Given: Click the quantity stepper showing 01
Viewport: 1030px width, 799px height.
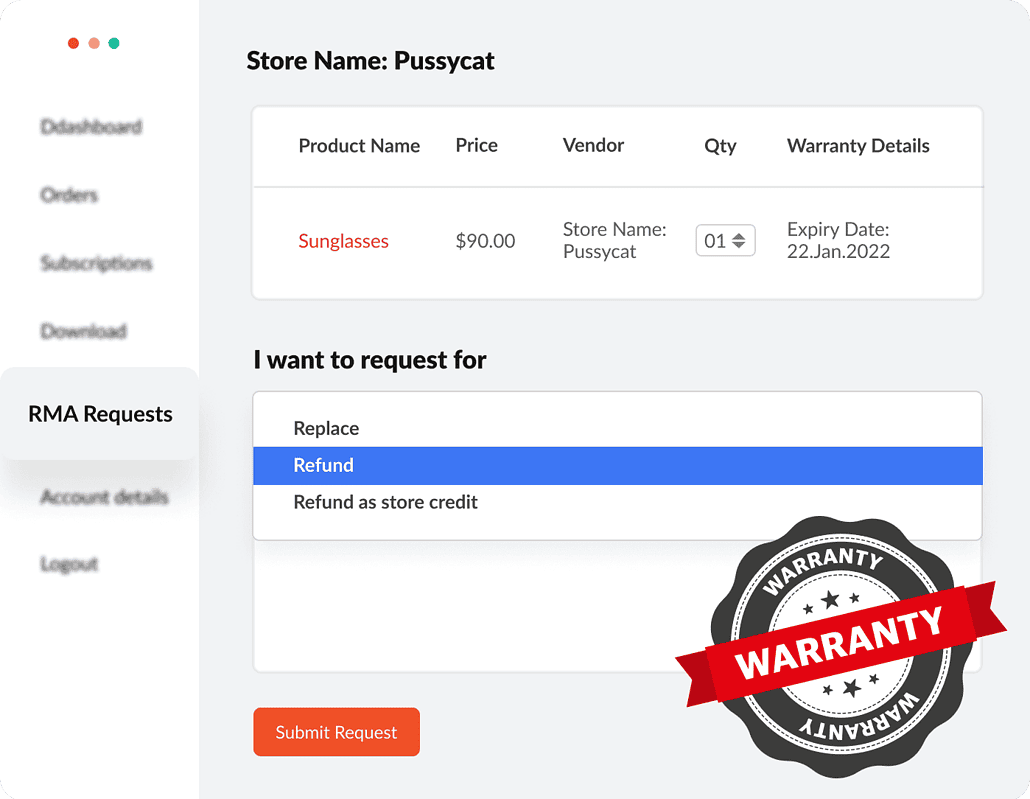Looking at the screenshot, I should (725, 241).
